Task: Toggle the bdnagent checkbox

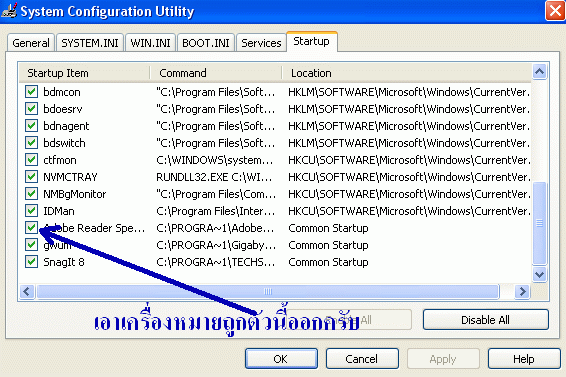Action: coord(31,126)
